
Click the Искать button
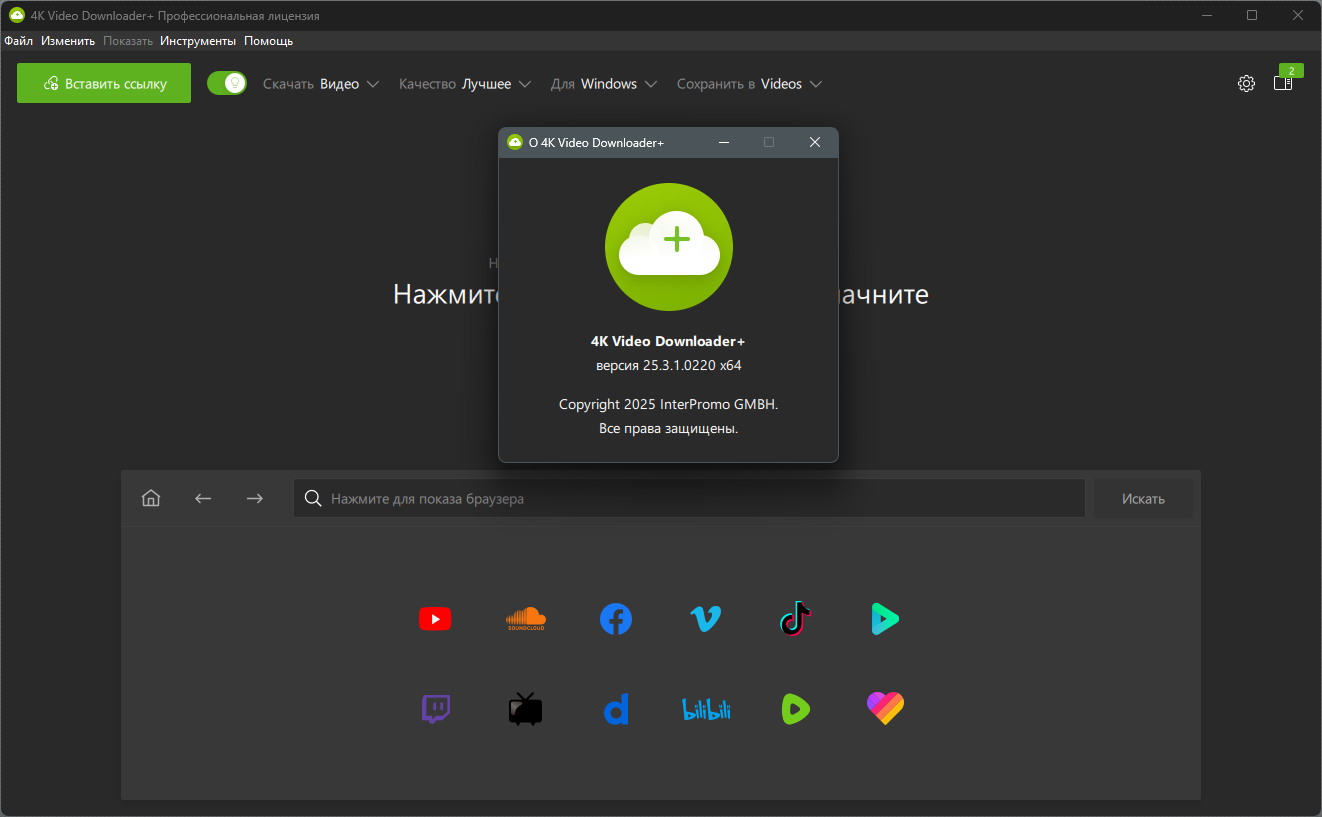point(1143,498)
